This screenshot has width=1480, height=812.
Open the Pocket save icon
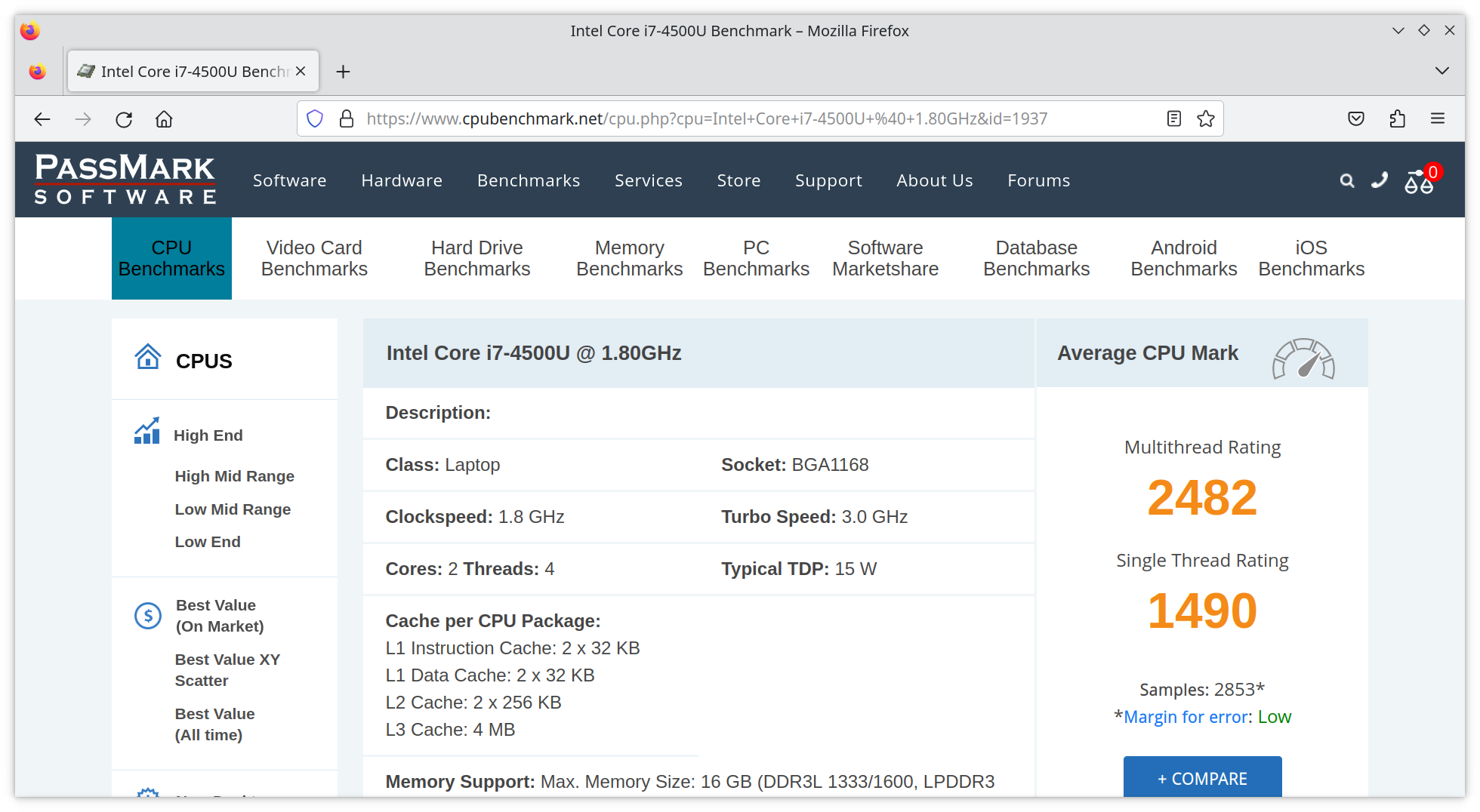tap(1356, 118)
